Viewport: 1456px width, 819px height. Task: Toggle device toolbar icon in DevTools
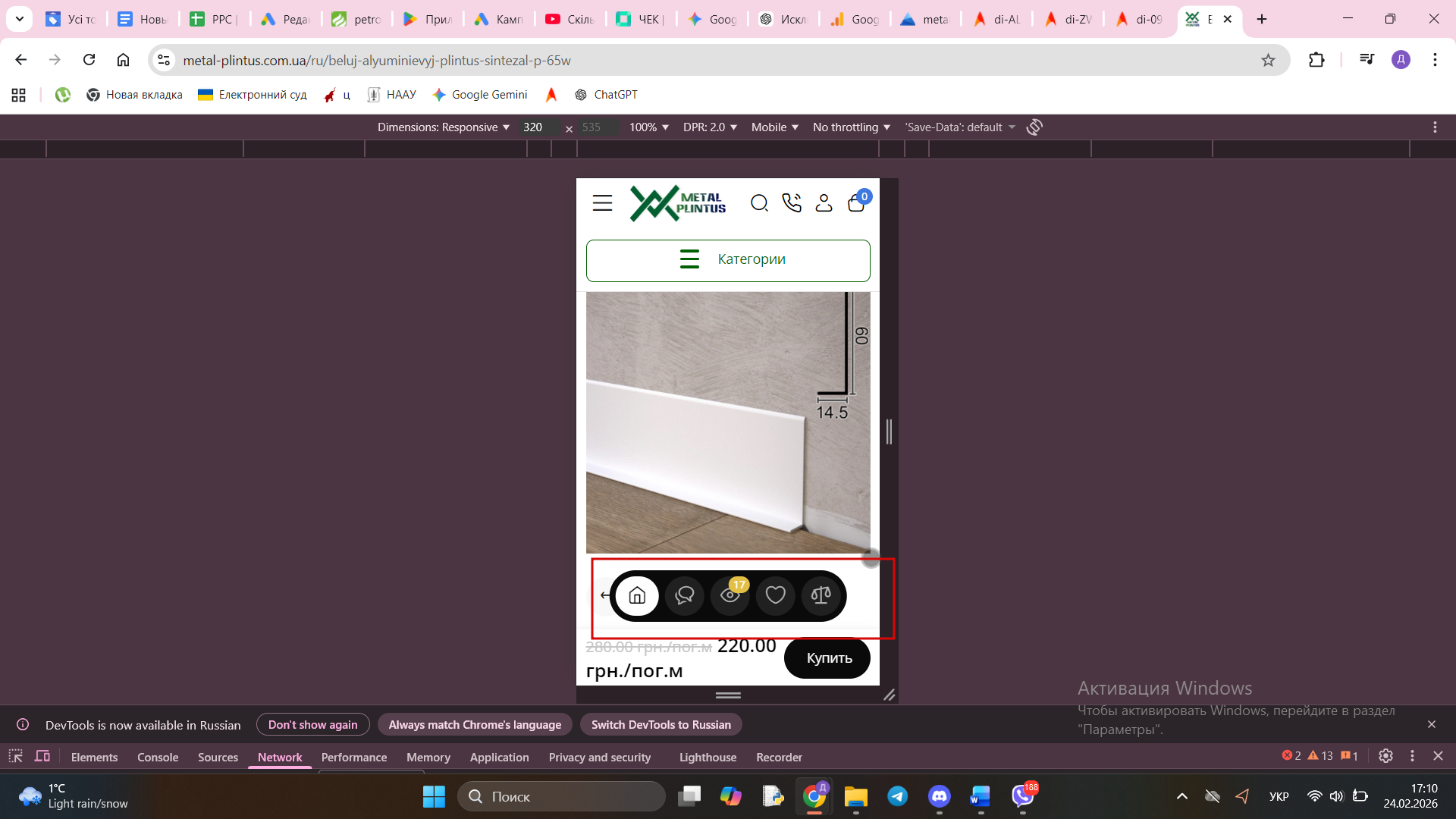point(42,757)
